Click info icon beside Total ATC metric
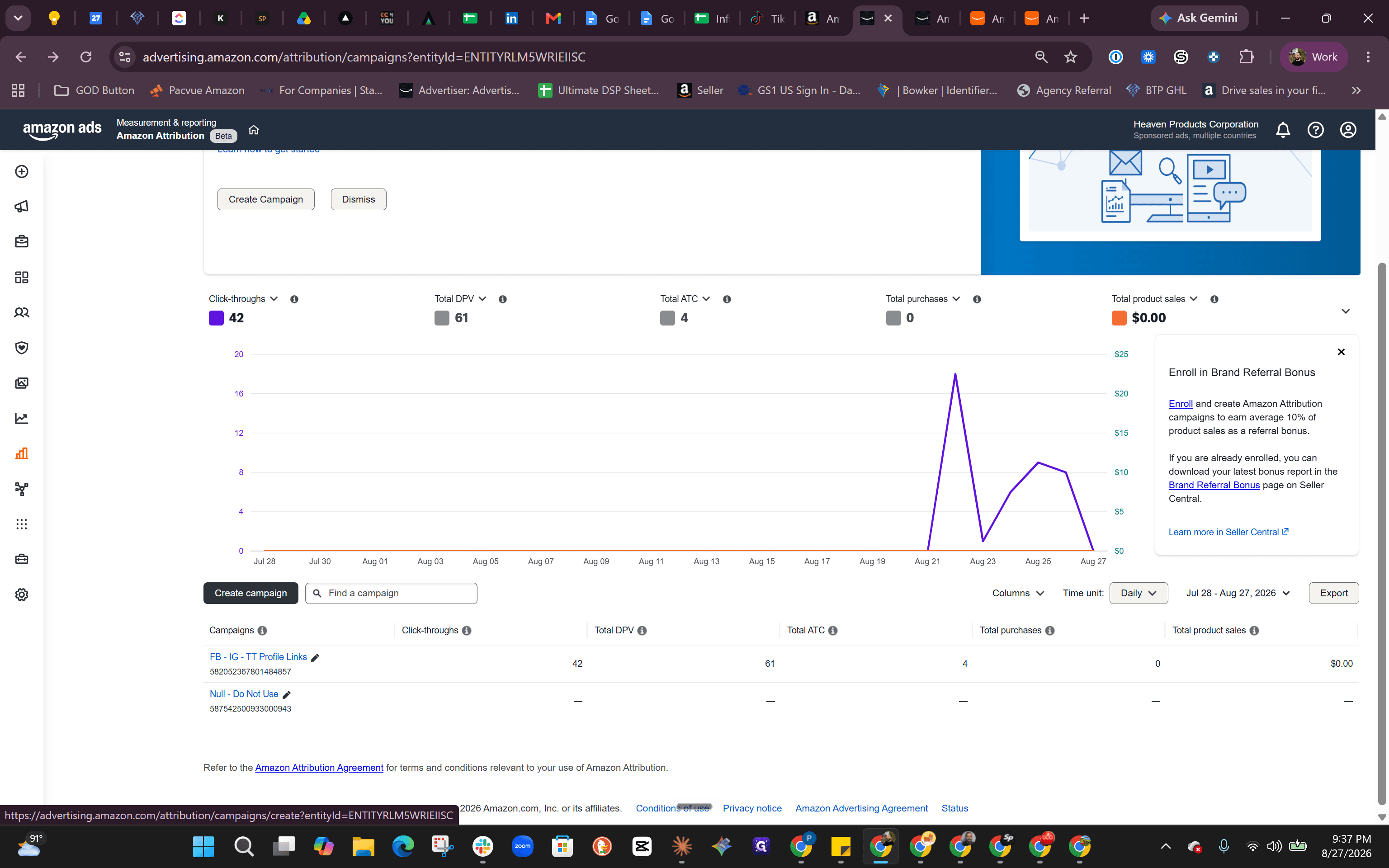 727,299
